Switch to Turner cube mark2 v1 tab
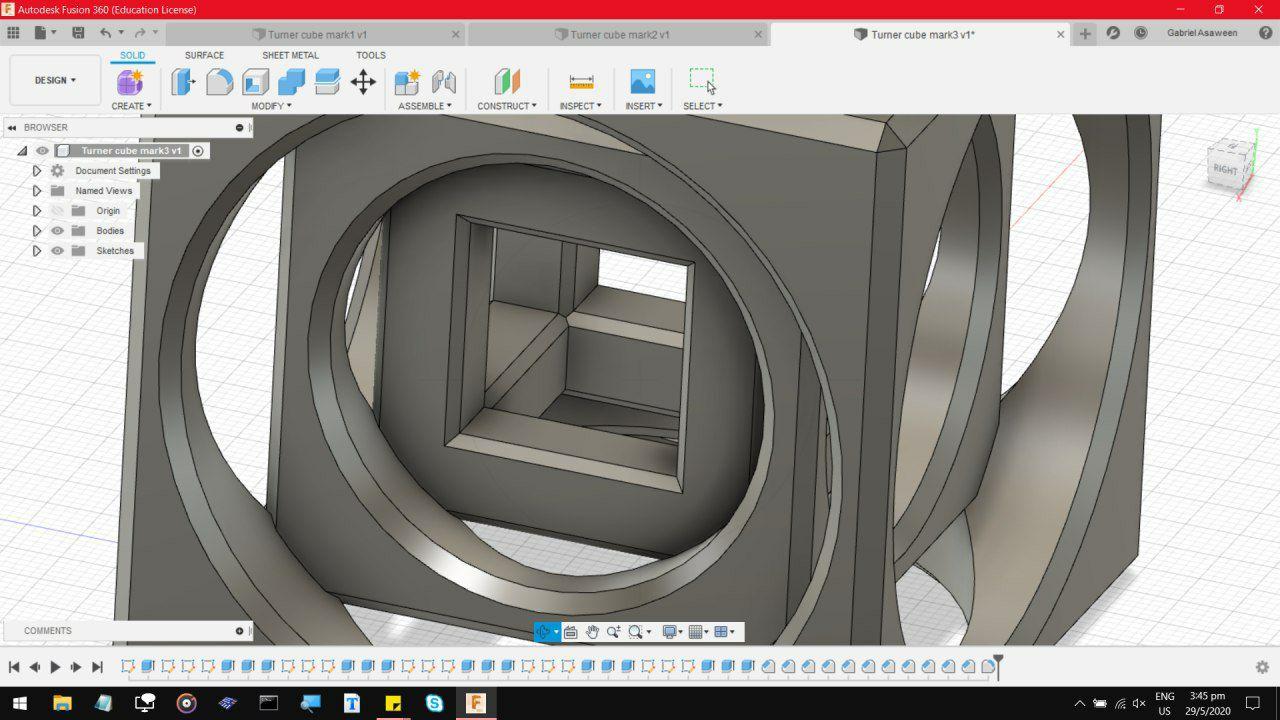The image size is (1280, 720). (x=618, y=34)
